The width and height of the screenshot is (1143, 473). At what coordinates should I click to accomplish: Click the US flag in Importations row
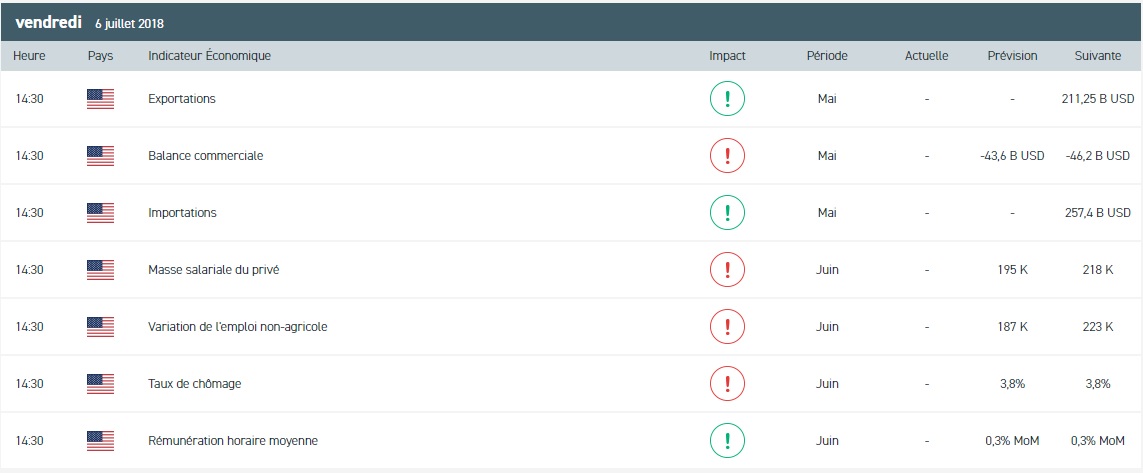coord(101,213)
